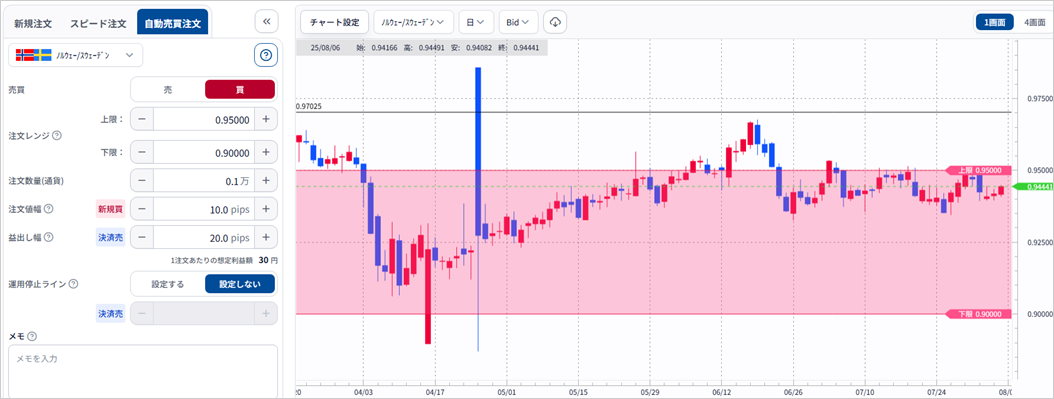Select 買 (buy) option
Viewport: 1054px width, 399px height.
[240, 89]
